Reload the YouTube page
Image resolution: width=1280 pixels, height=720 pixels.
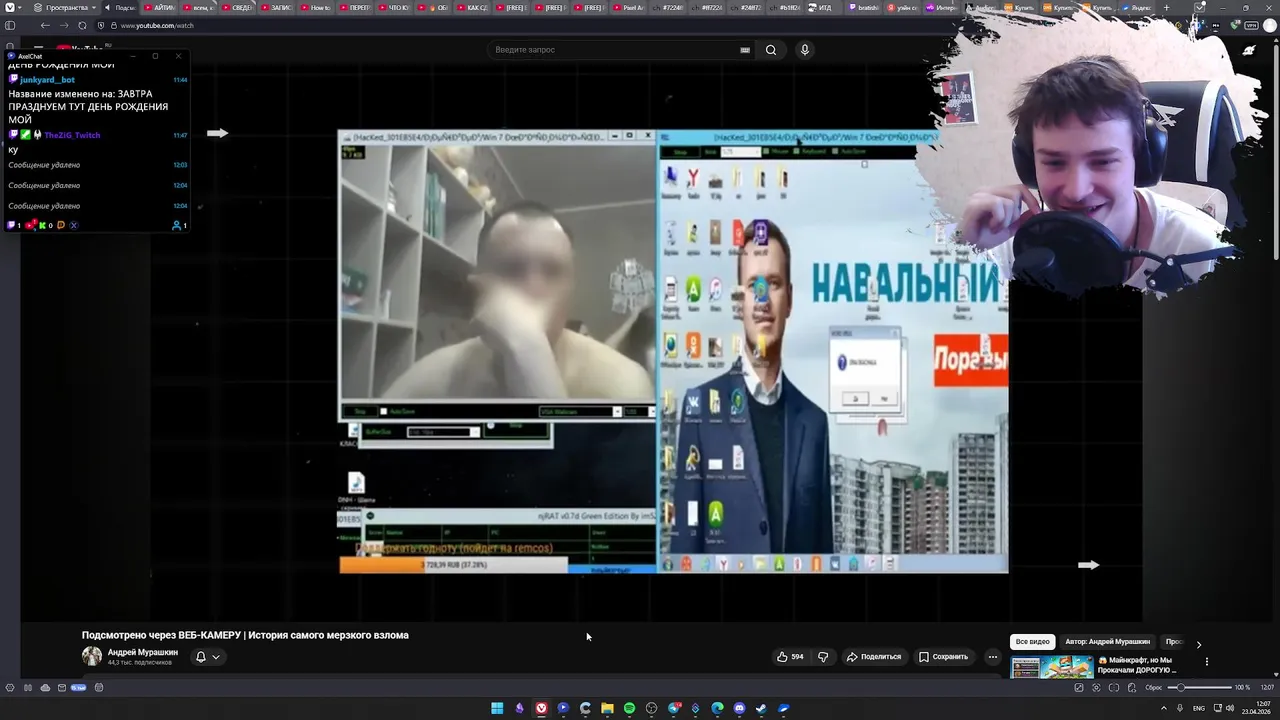tap(82, 25)
